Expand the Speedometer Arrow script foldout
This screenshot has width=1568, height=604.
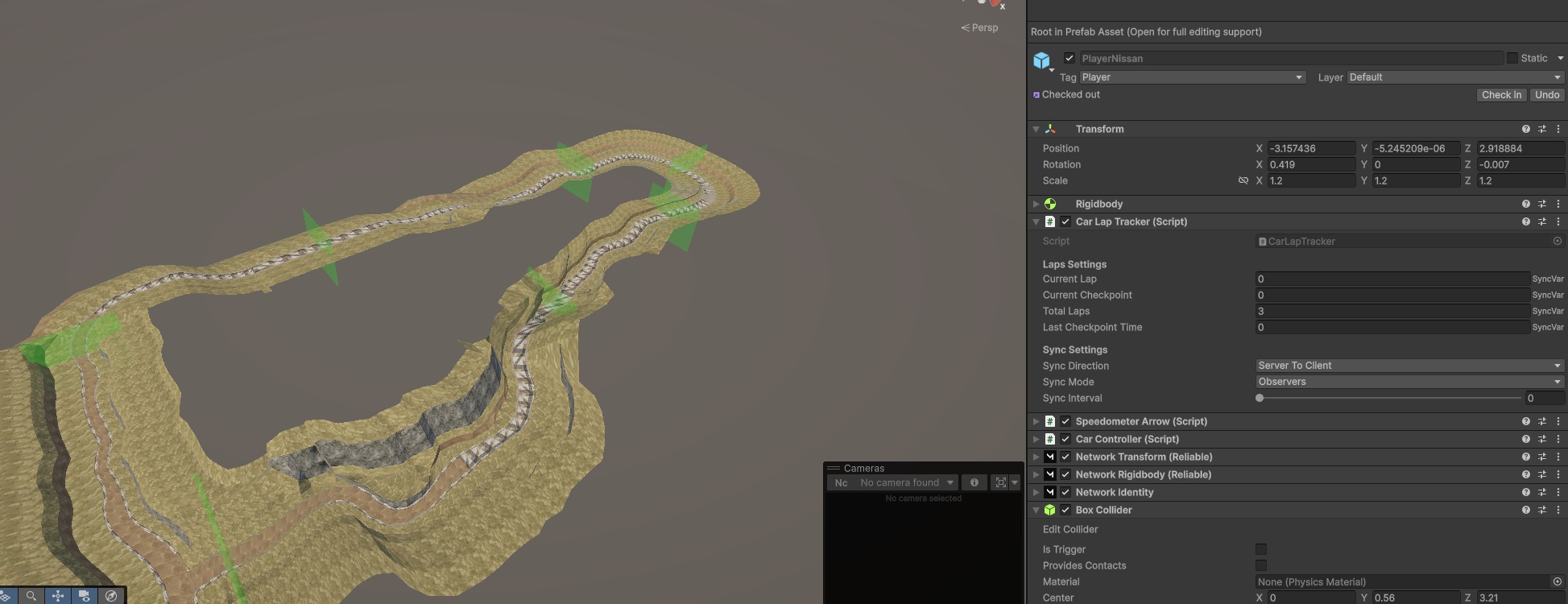pos(1036,421)
